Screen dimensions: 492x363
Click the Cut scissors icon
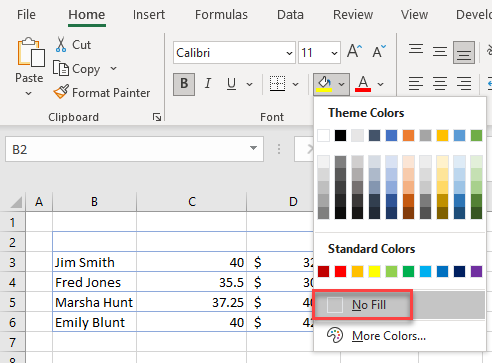point(61,44)
